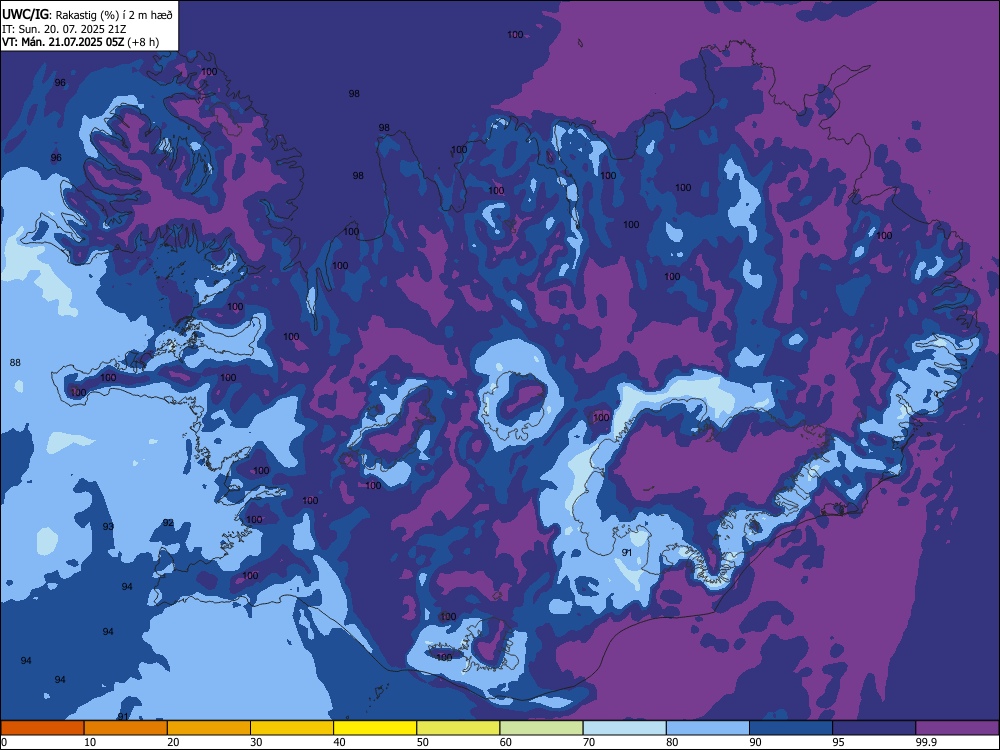Choose the light green 60–70 legend swatch

pyautogui.click(x=541, y=728)
